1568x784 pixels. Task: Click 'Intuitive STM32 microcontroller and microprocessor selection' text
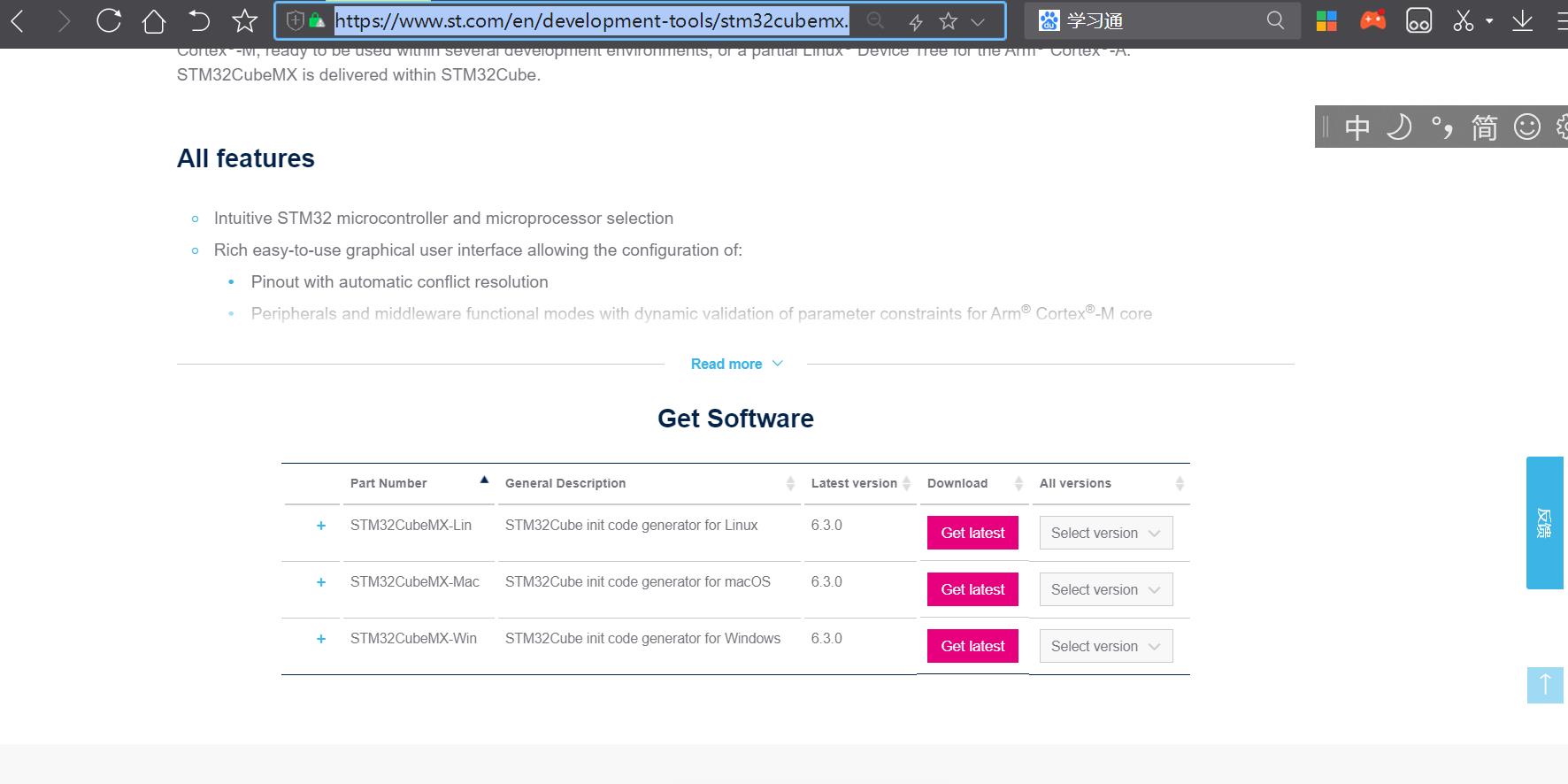click(x=443, y=218)
